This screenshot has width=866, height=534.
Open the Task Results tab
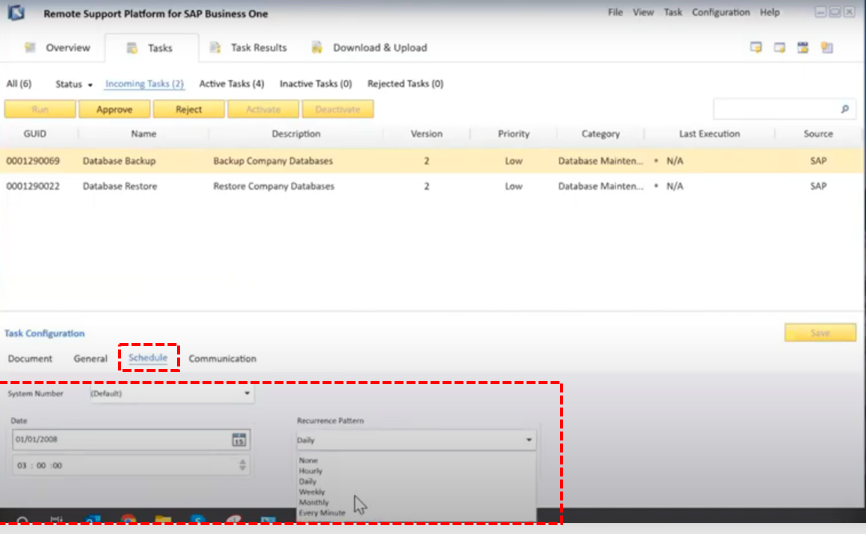tap(249, 48)
